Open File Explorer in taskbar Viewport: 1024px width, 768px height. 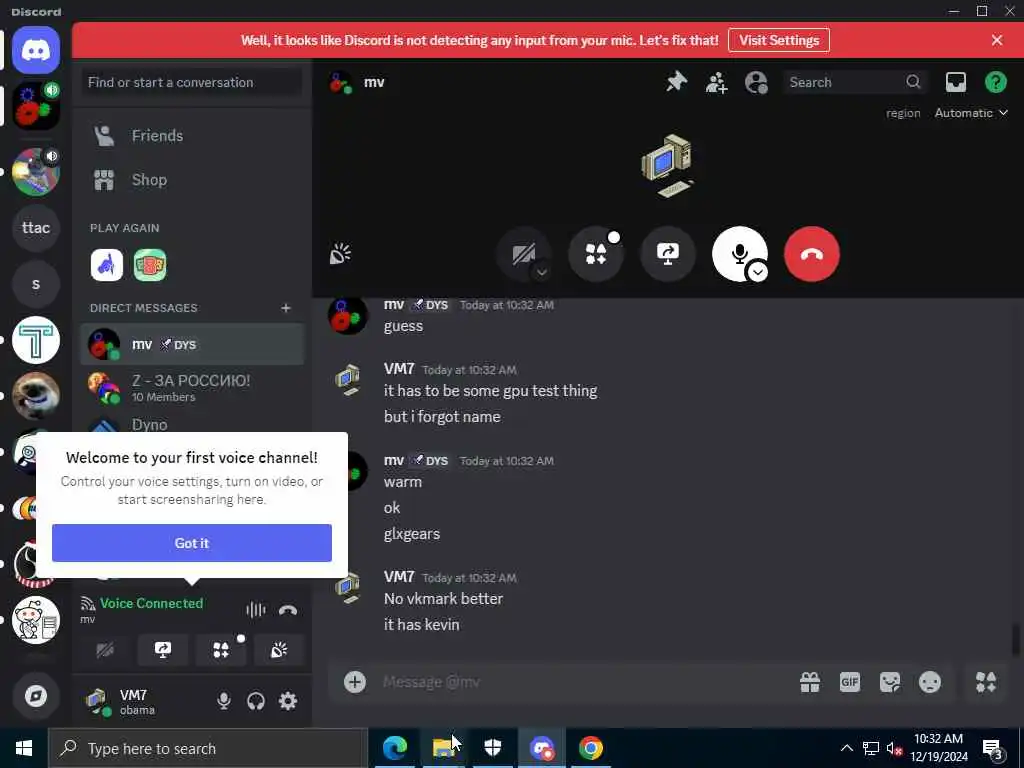(x=443, y=748)
